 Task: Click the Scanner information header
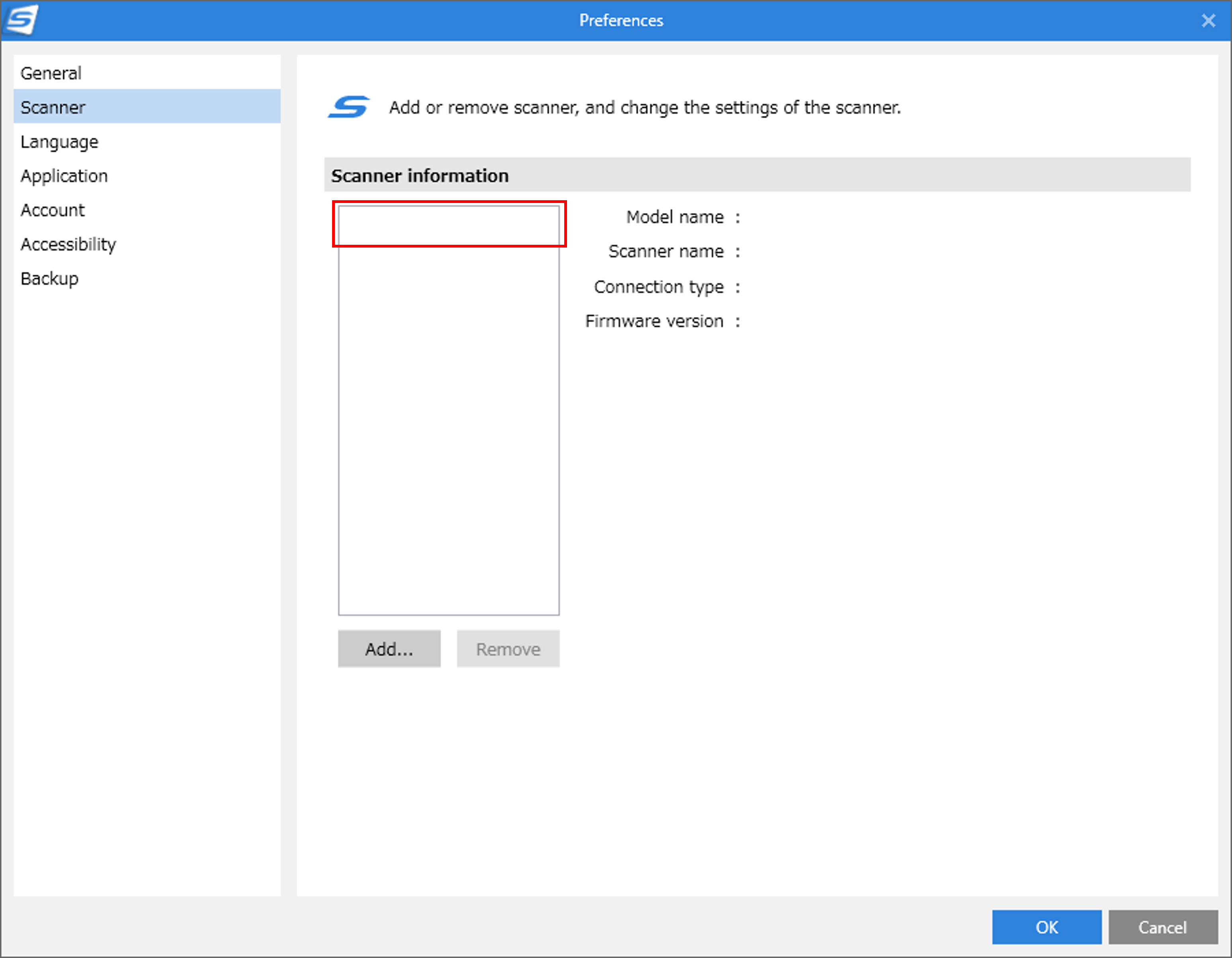pos(419,176)
